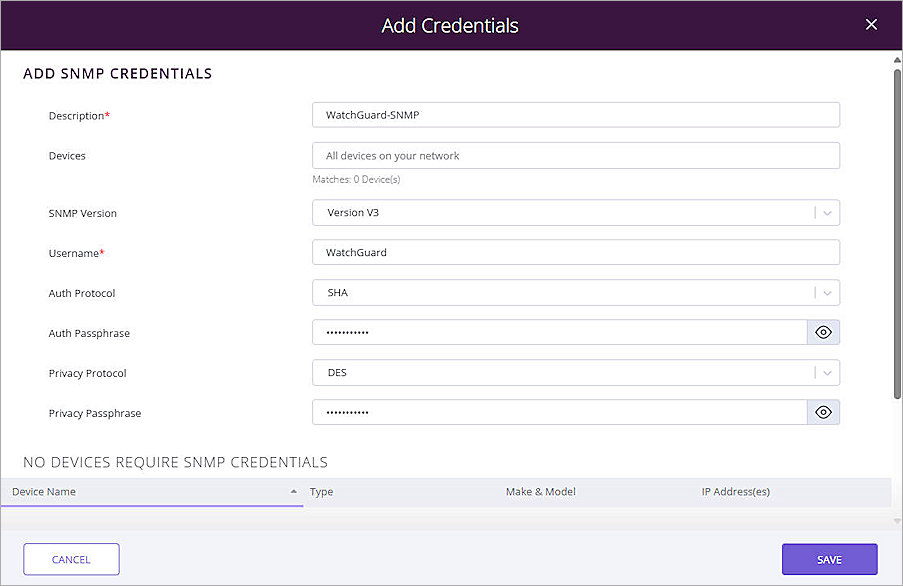Click the Privacy Passphrase eye icon

[823, 412]
